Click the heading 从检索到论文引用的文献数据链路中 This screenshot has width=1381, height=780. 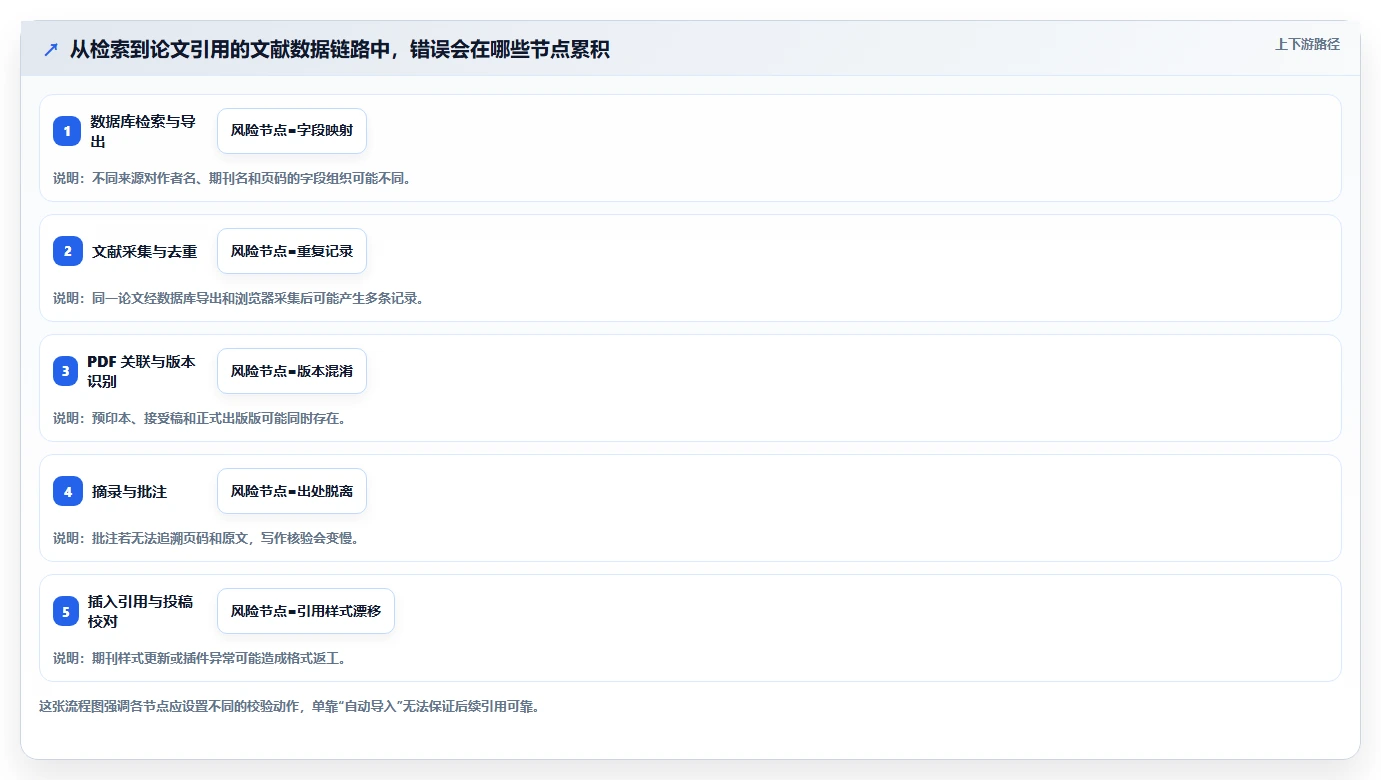340,50
